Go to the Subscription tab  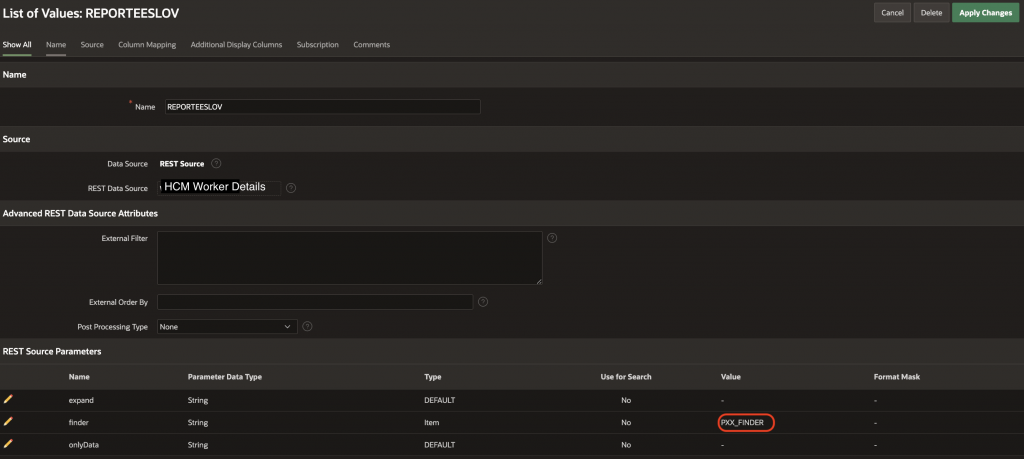[317, 45]
